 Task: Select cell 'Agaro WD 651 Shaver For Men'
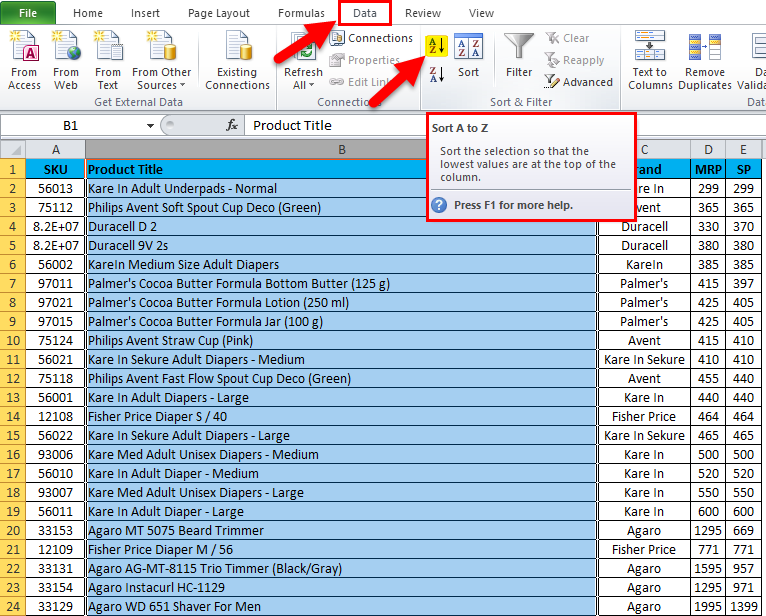coord(341,606)
